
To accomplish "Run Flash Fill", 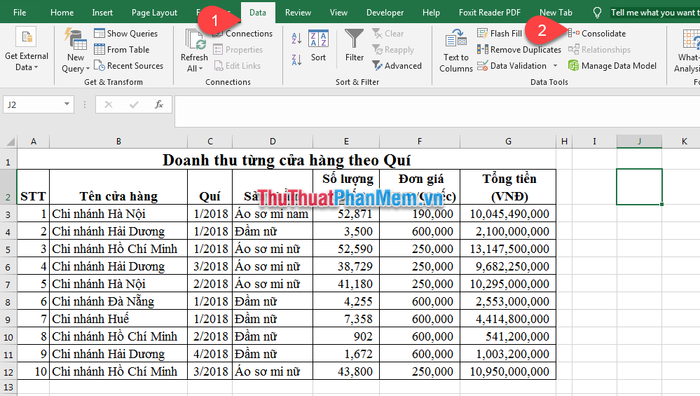I will point(500,33).
